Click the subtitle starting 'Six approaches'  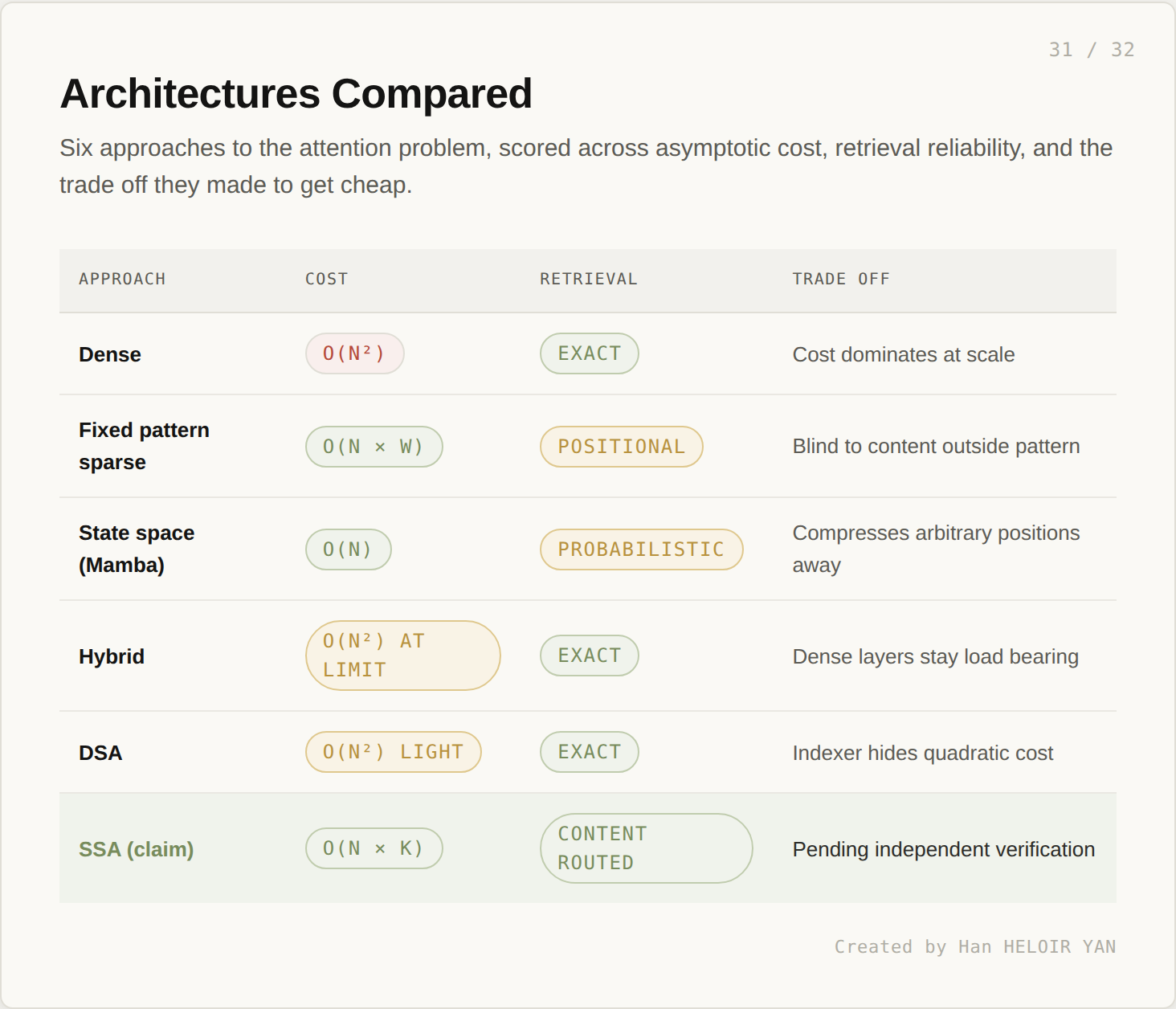(586, 166)
